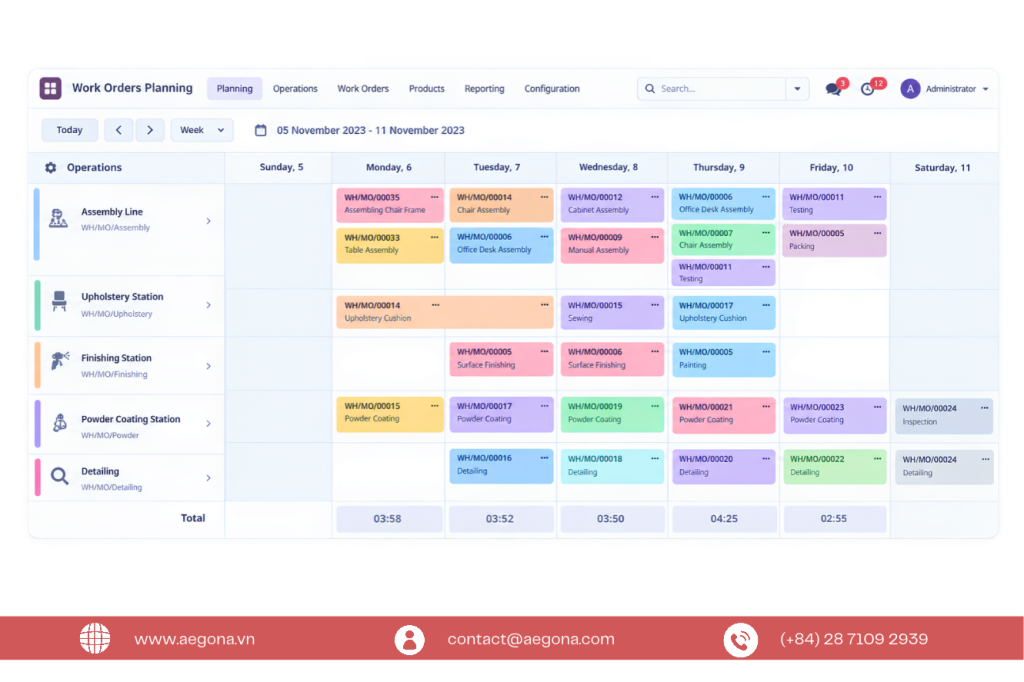Click the Finishing Station spray gun icon
This screenshot has height=682, width=1024.
59,360
